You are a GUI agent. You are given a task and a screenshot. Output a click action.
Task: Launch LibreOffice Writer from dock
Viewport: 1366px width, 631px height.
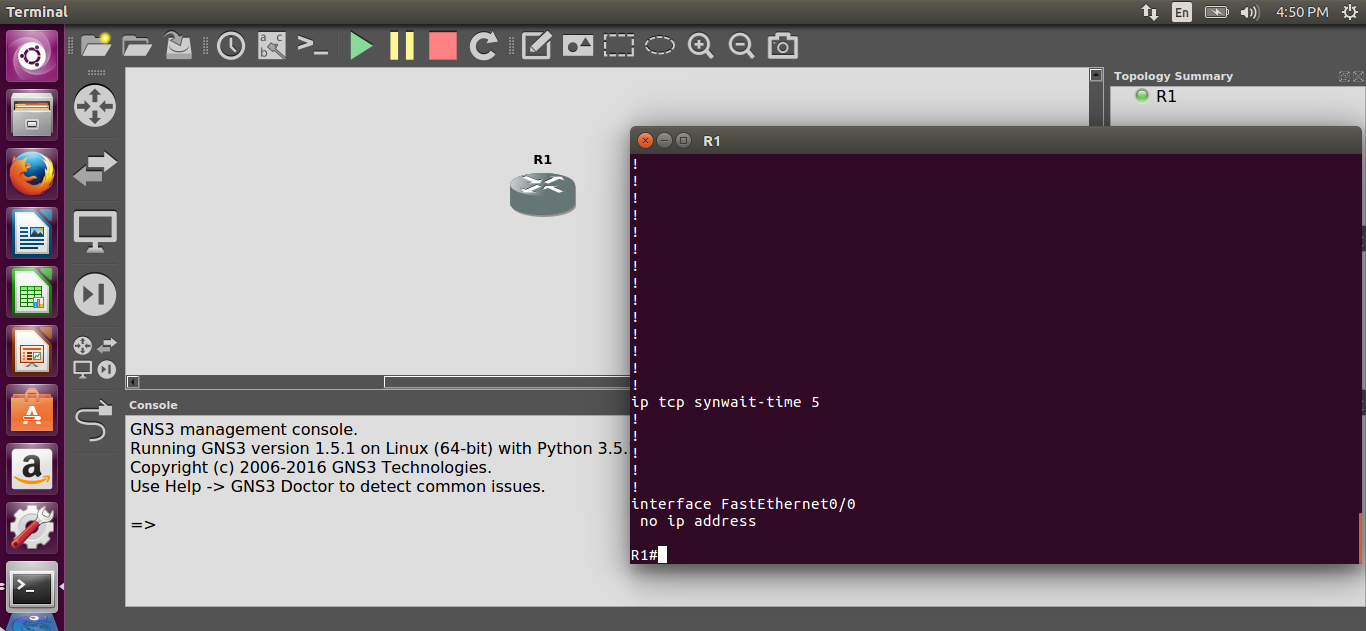click(x=33, y=233)
